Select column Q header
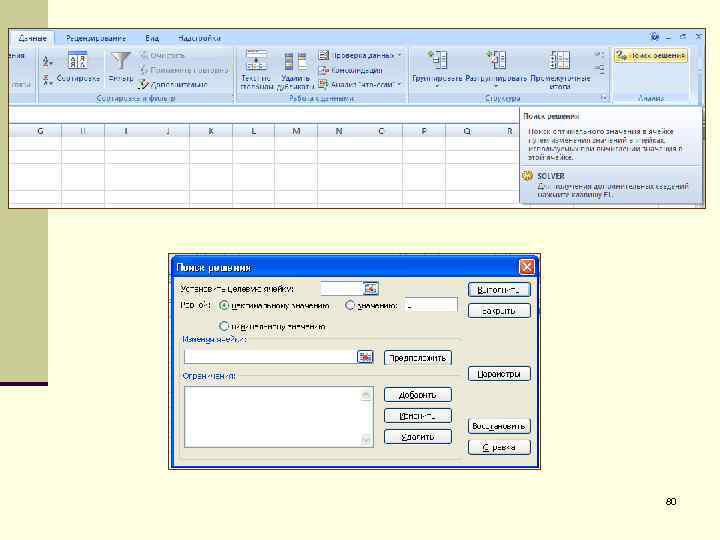Image resolution: width=720 pixels, height=540 pixels. 467,131
